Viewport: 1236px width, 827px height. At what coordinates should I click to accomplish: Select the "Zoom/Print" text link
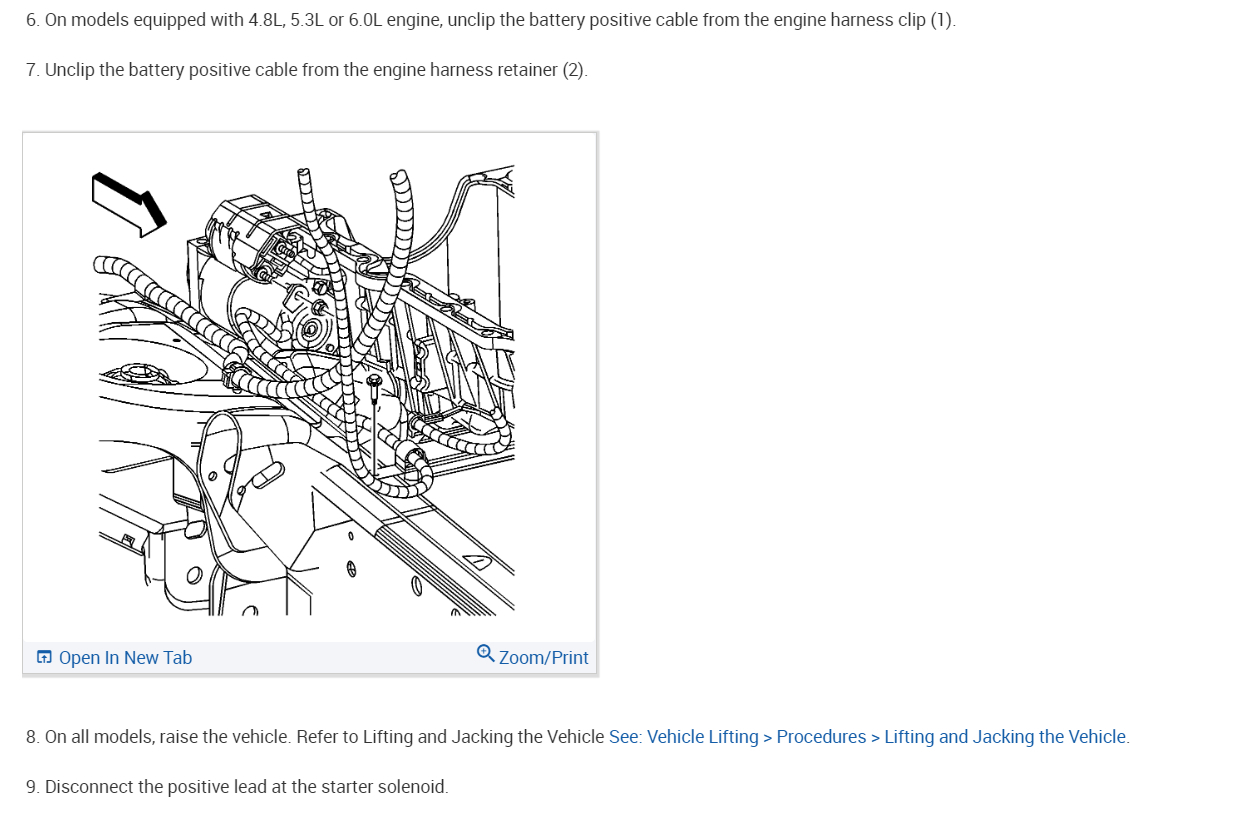543,657
